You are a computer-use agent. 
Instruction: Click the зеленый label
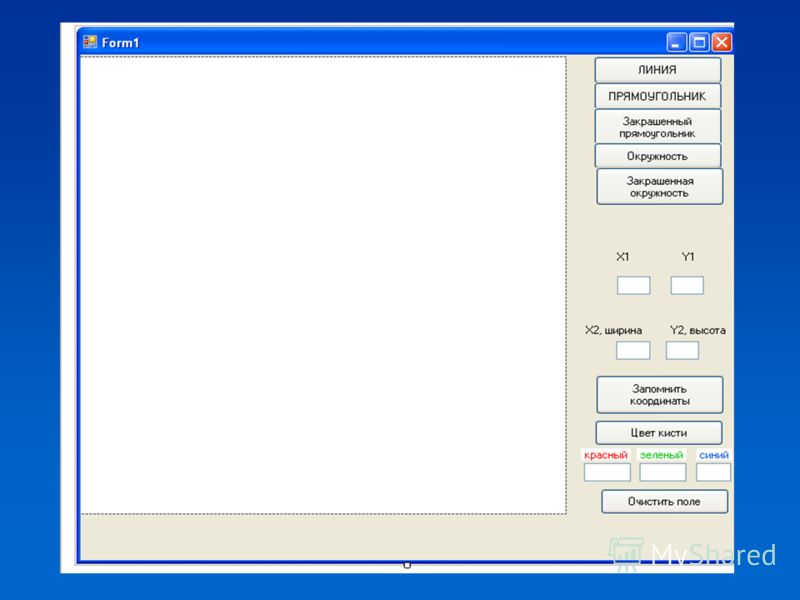tap(661, 455)
